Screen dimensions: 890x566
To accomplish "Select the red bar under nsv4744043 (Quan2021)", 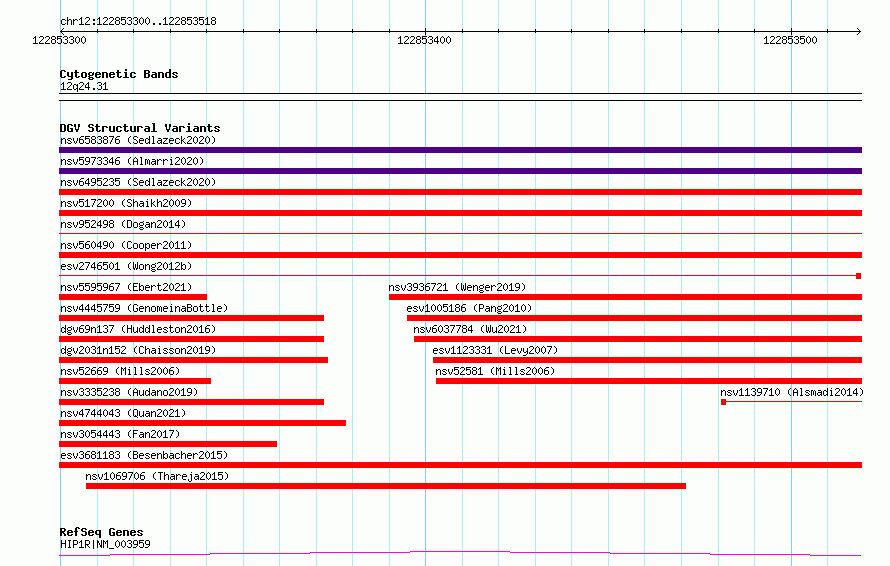I will (x=203, y=423).
